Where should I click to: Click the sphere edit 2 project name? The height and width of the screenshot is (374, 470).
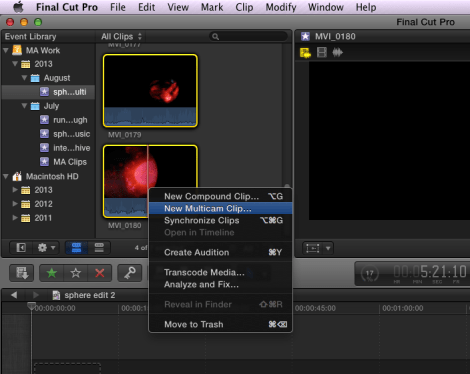pyautogui.click(x=90, y=295)
